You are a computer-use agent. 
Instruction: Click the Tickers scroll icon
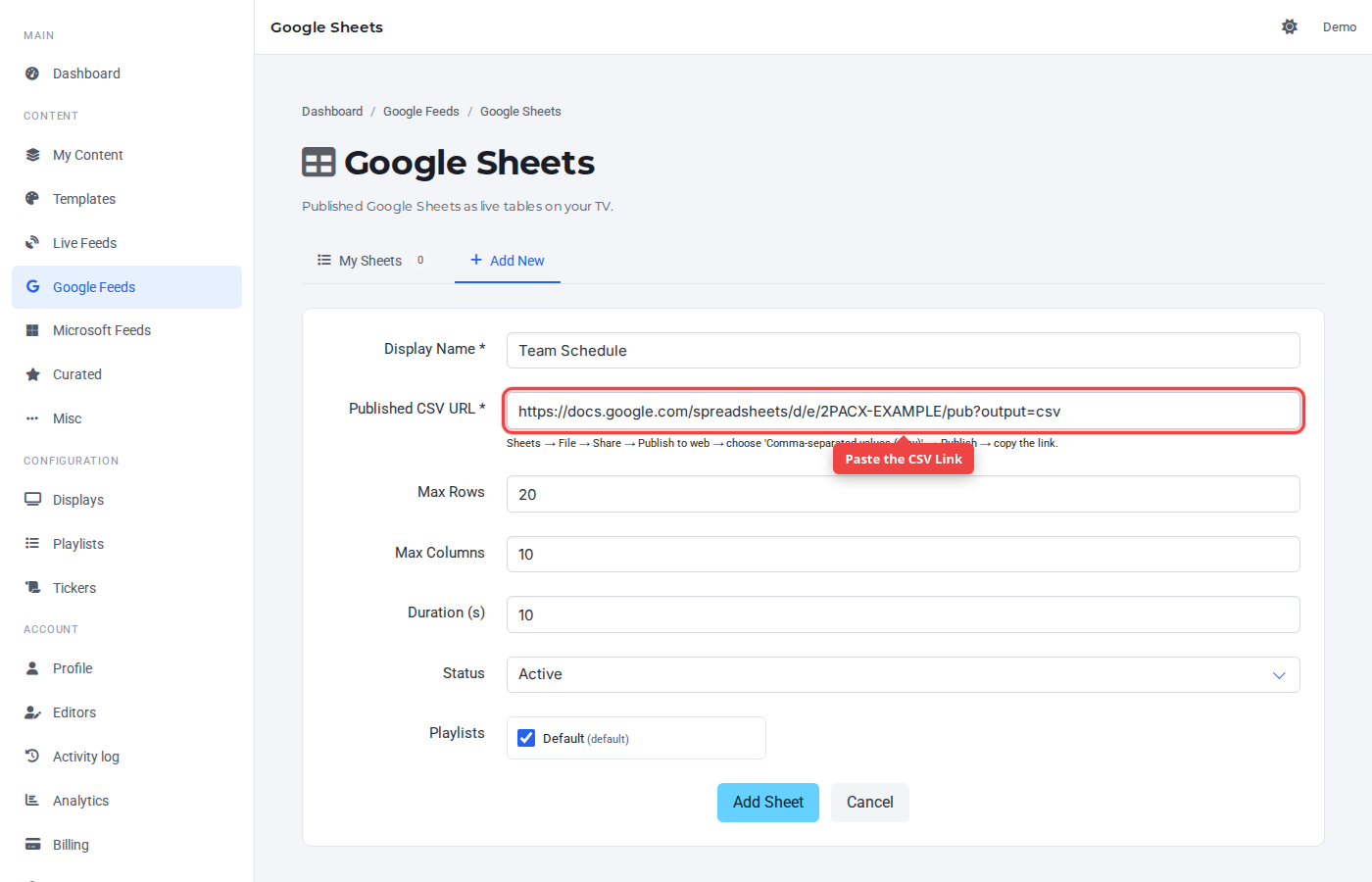[x=32, y=588]
